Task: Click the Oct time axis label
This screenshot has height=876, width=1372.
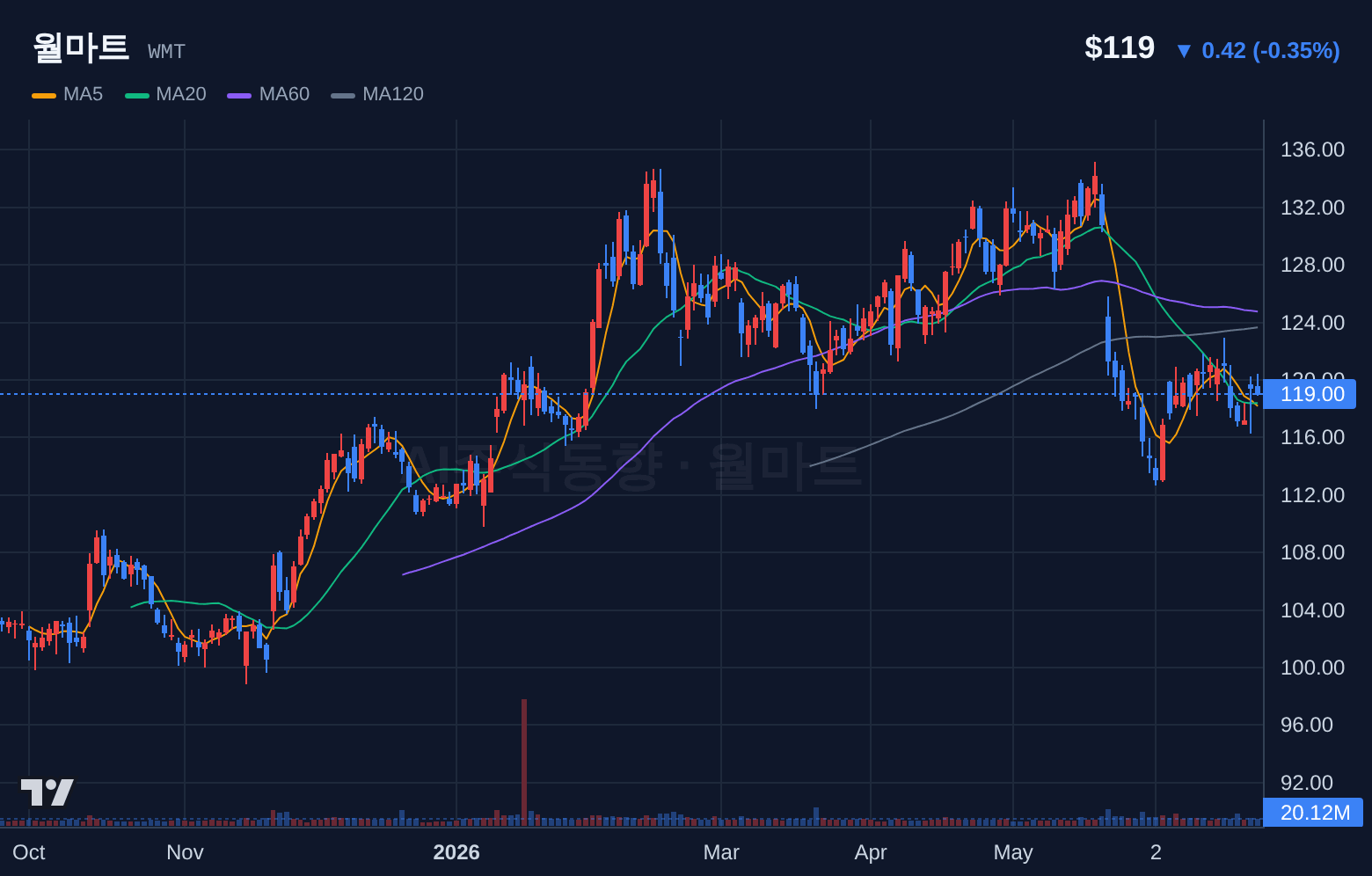Action: pyautogui.click(x=29, y=852)
